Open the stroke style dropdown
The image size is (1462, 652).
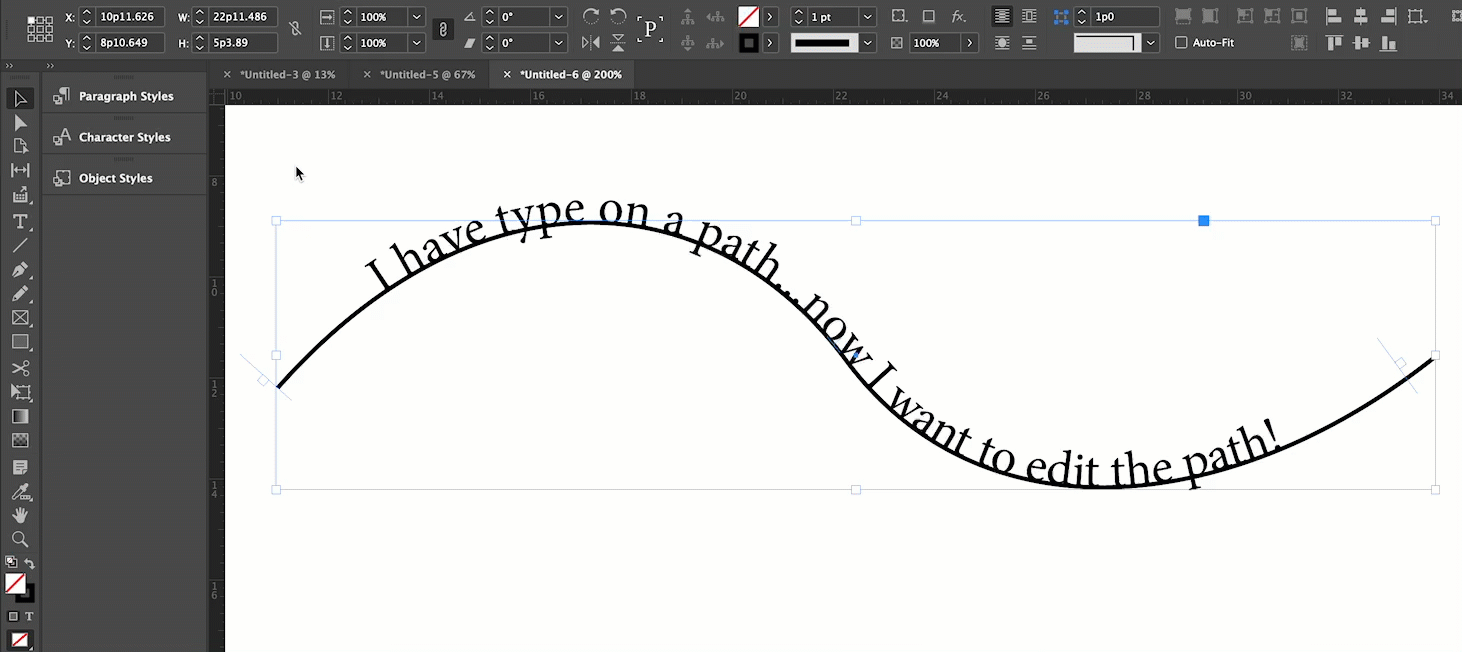point(867,43)
